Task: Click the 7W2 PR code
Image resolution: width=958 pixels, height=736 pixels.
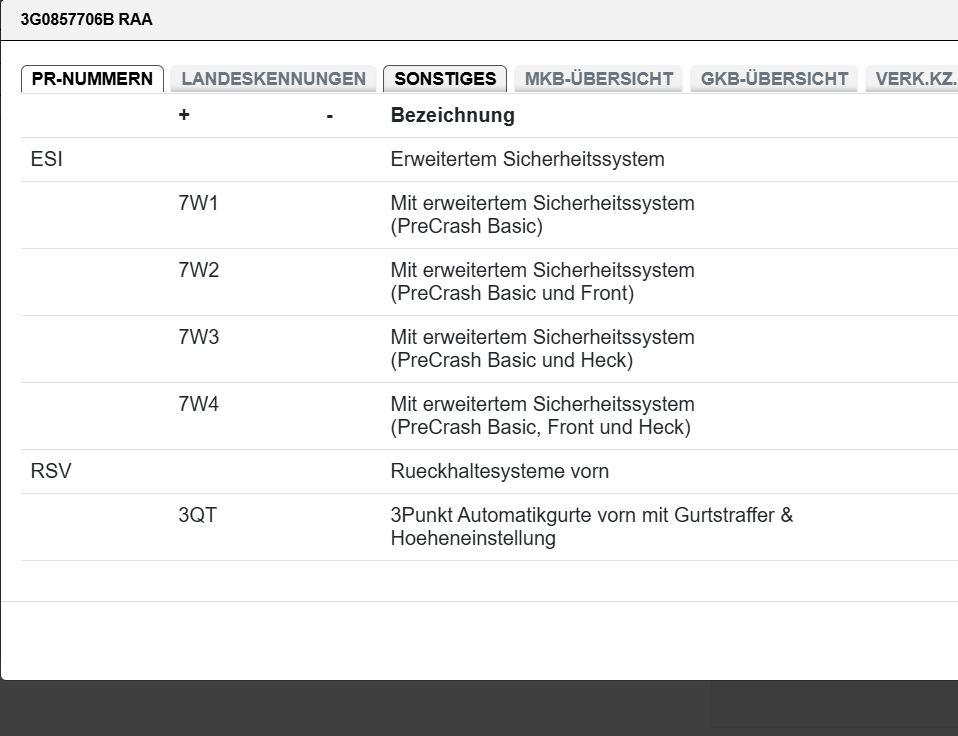Action: pos(198,271)
